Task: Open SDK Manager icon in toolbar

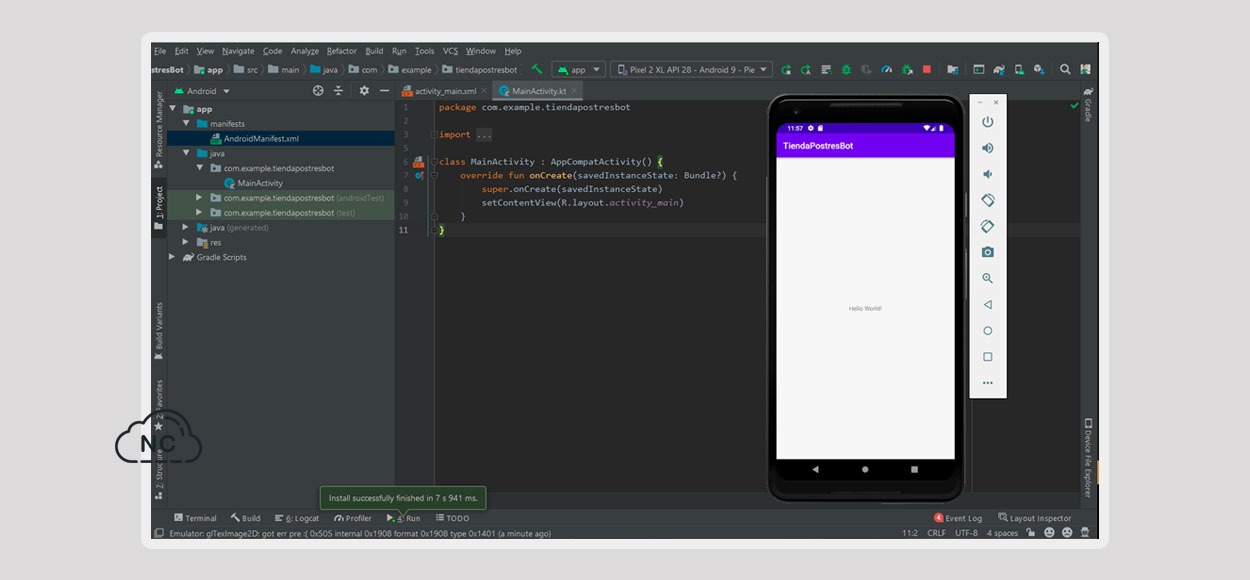Action: pos(1039,70)
